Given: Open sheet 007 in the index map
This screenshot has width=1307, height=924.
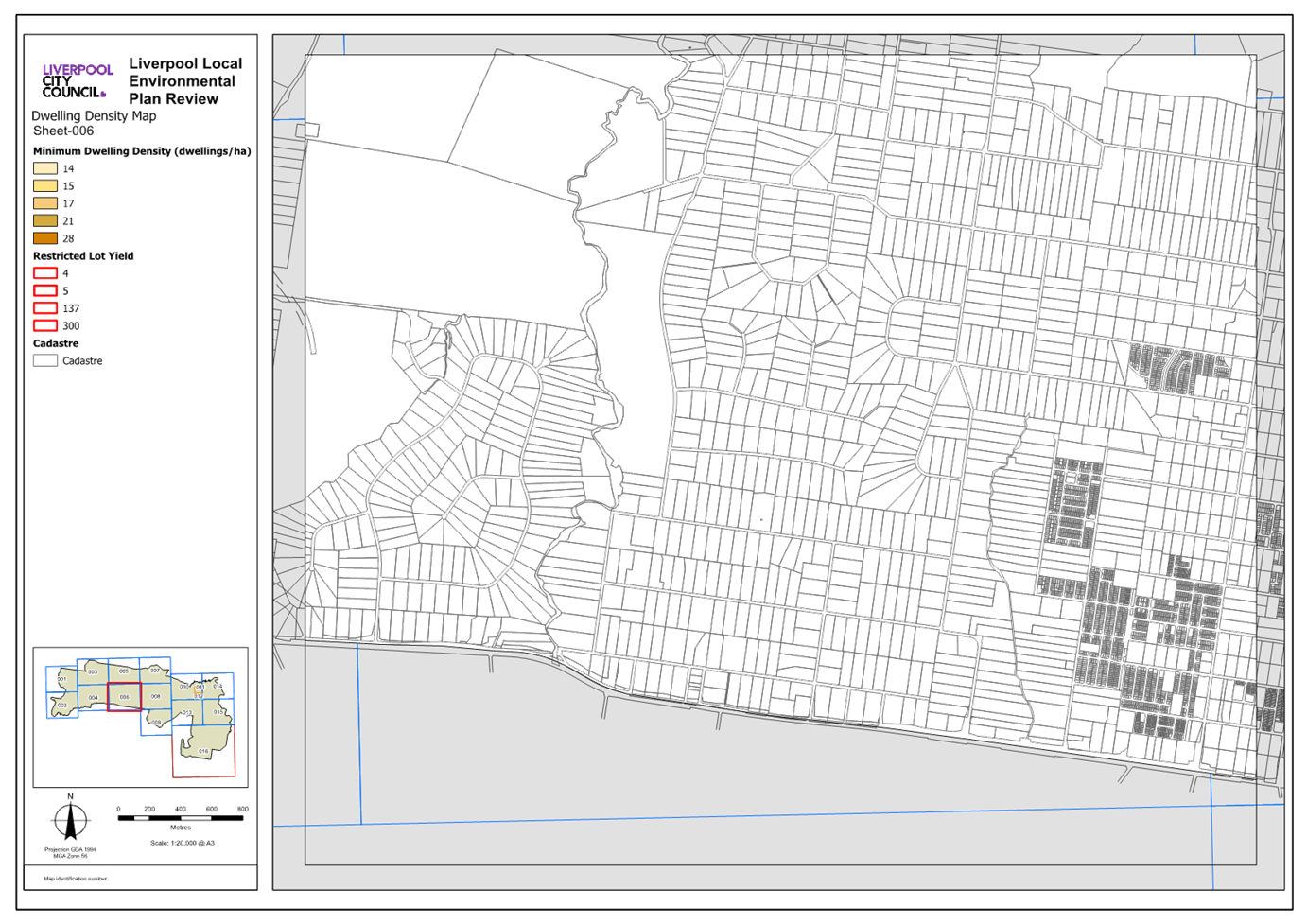Looking at the screenshot, I should 155,670.
